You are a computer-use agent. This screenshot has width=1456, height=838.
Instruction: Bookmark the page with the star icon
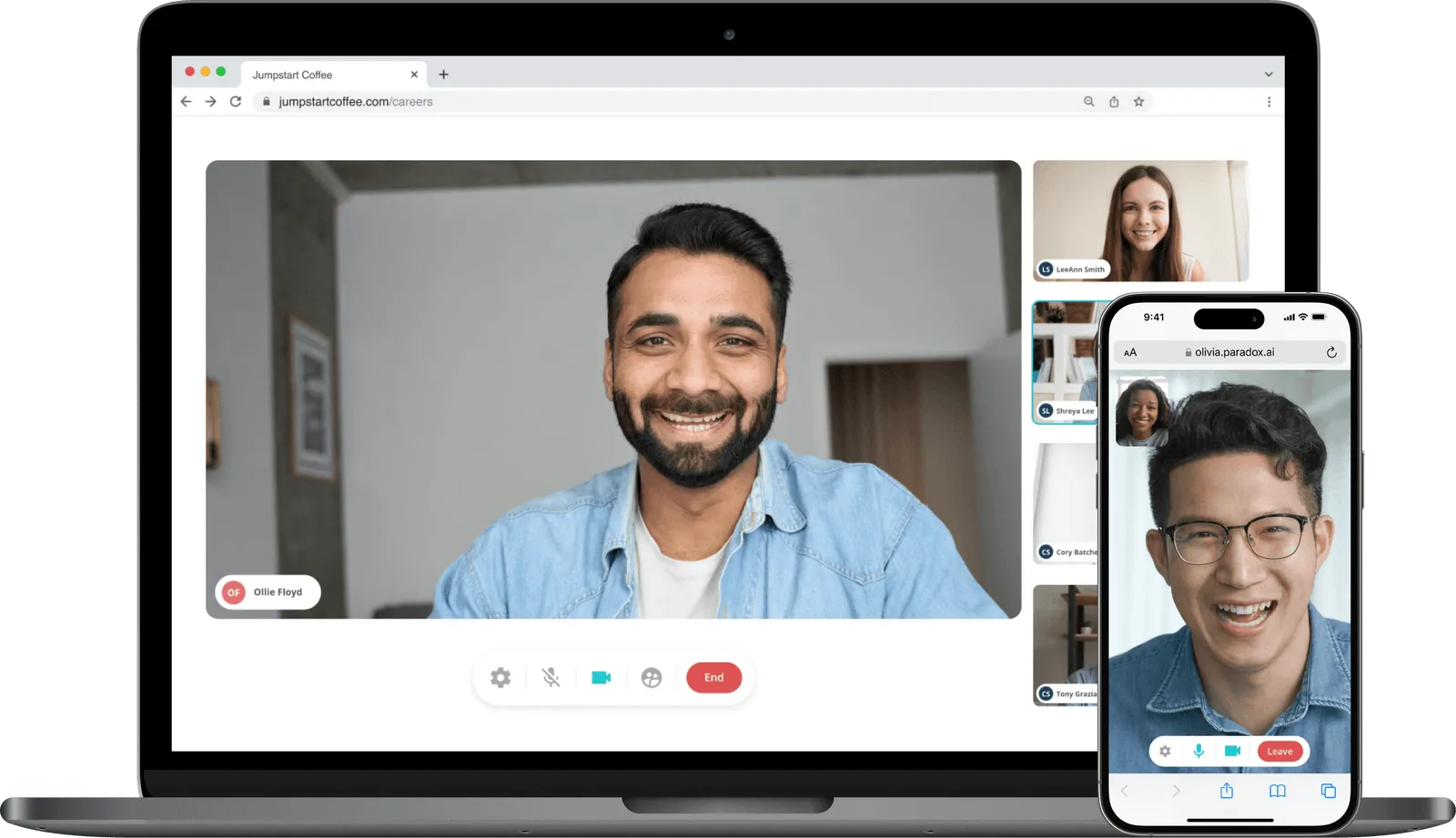pos(1138,102)
